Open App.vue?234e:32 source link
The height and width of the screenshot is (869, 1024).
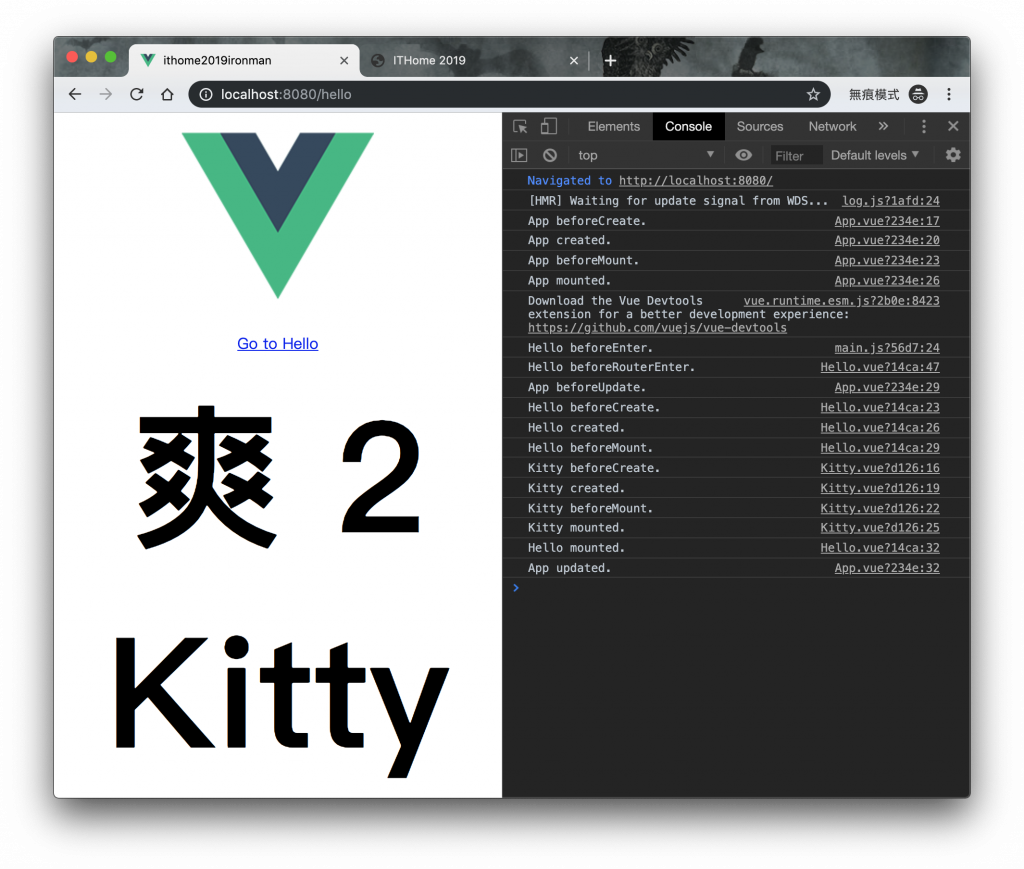pyautogui.click(x=887, y=568)
